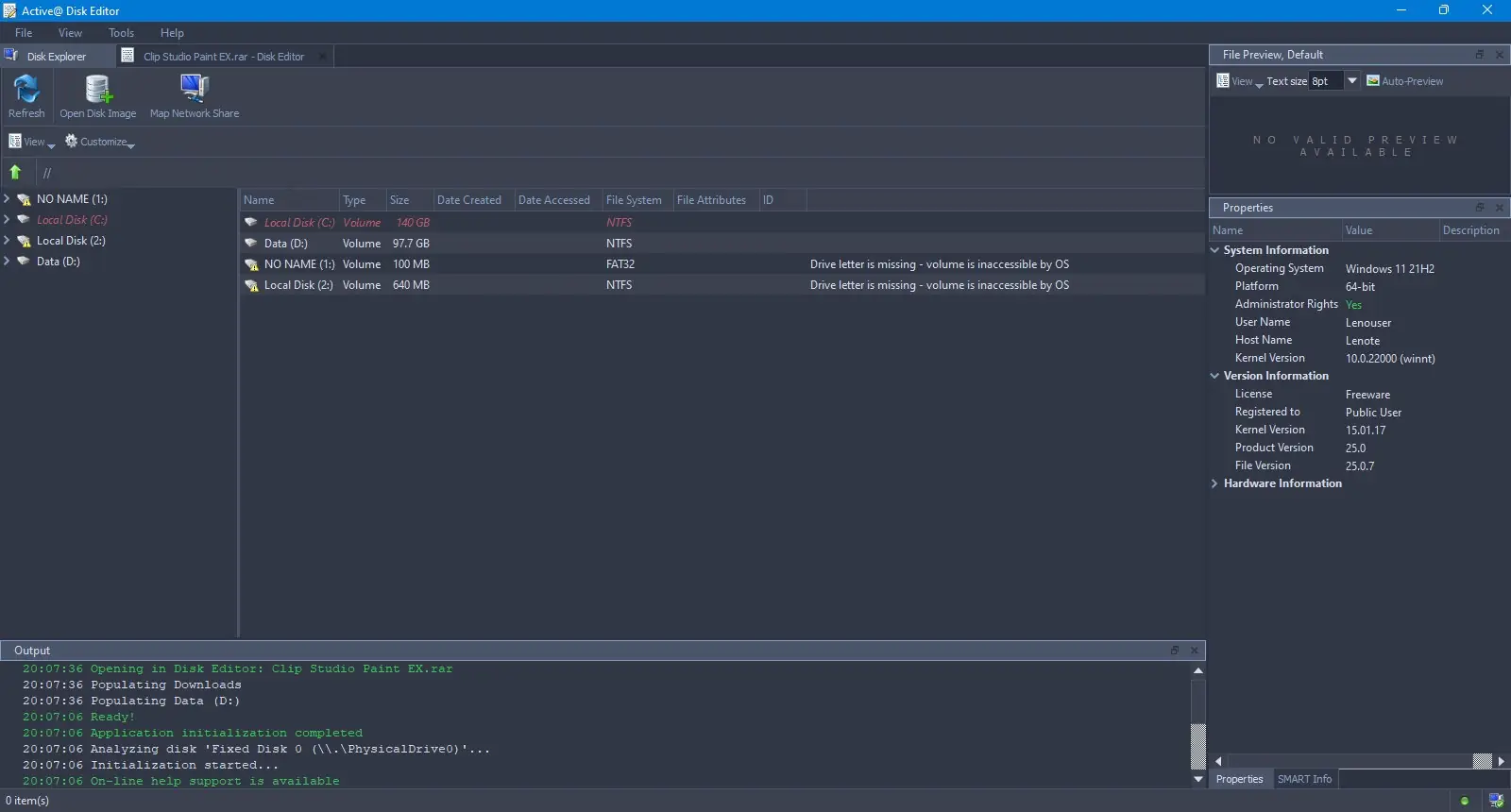Close the Properties panel

(1499, 208)
